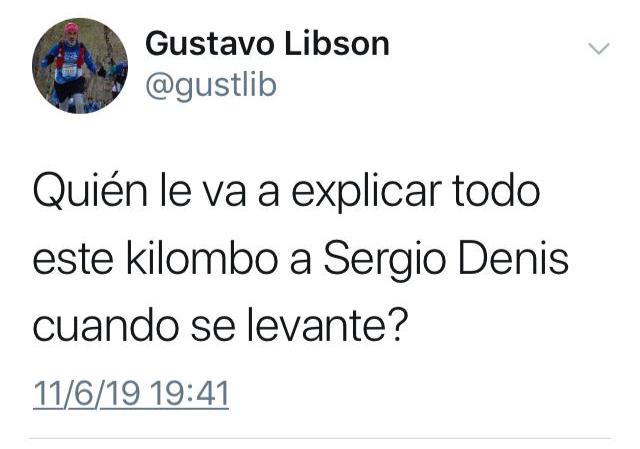Viewport: 640px width, 449px height.
Task: Click the first name Gustavo in the header
Action: click(x=209, y=44)
